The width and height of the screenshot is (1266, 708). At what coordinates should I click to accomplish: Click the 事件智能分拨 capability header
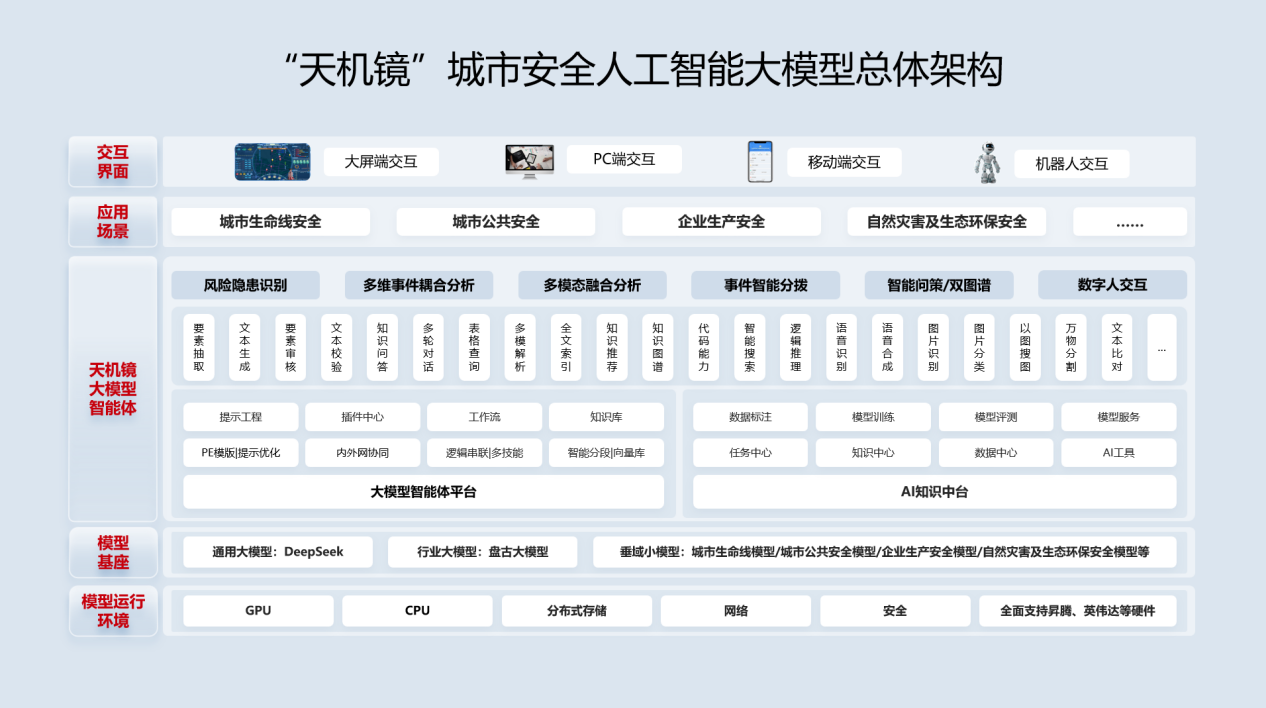[x=765, y=285]
